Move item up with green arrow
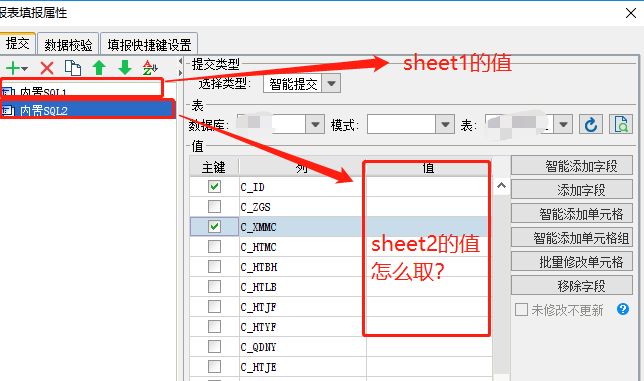The width and height of the screenshot is (644, 381). (99, 68)
